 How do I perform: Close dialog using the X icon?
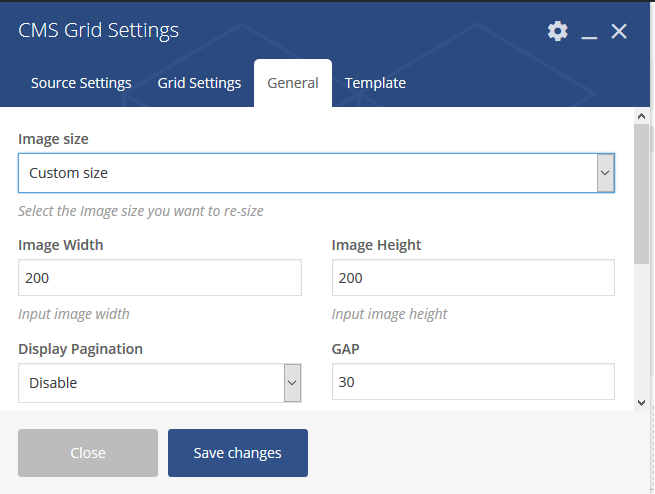coord(619,32)
